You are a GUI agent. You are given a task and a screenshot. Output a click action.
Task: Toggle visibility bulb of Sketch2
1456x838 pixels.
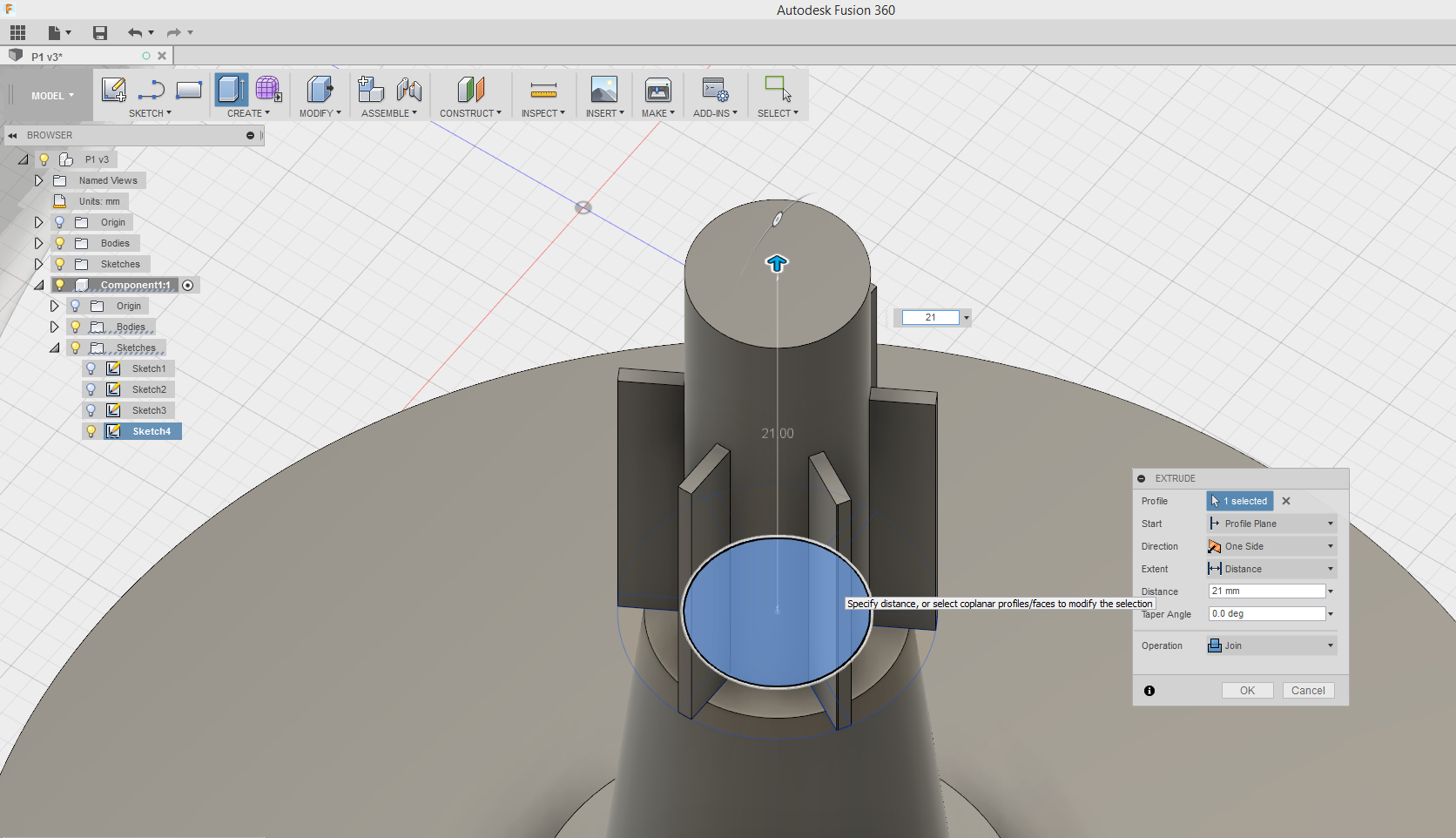pos(91,389)
